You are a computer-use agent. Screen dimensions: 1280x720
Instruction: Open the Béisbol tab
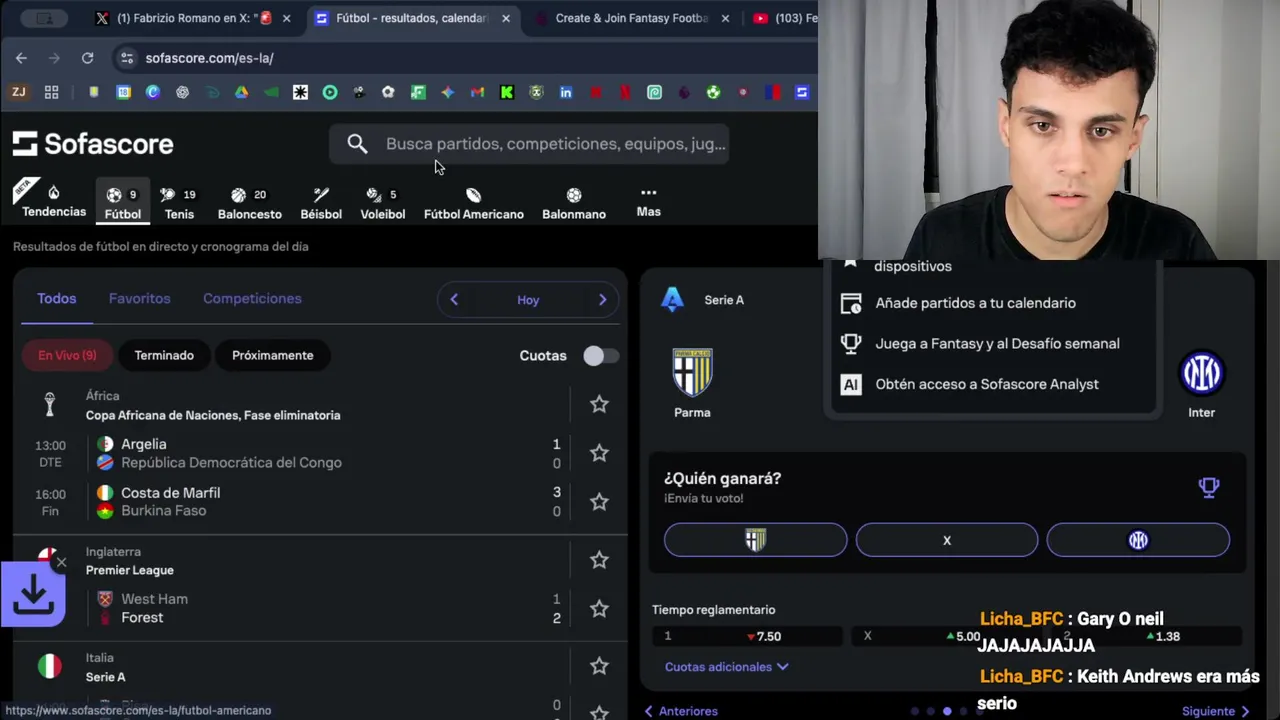click(321, 203)
